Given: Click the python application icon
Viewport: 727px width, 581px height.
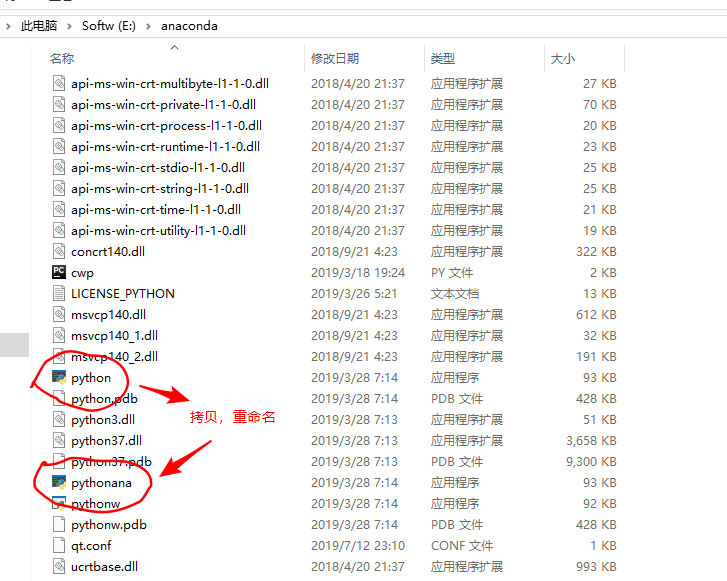Looking at the screenshot, I should click(x=59, y=378).
